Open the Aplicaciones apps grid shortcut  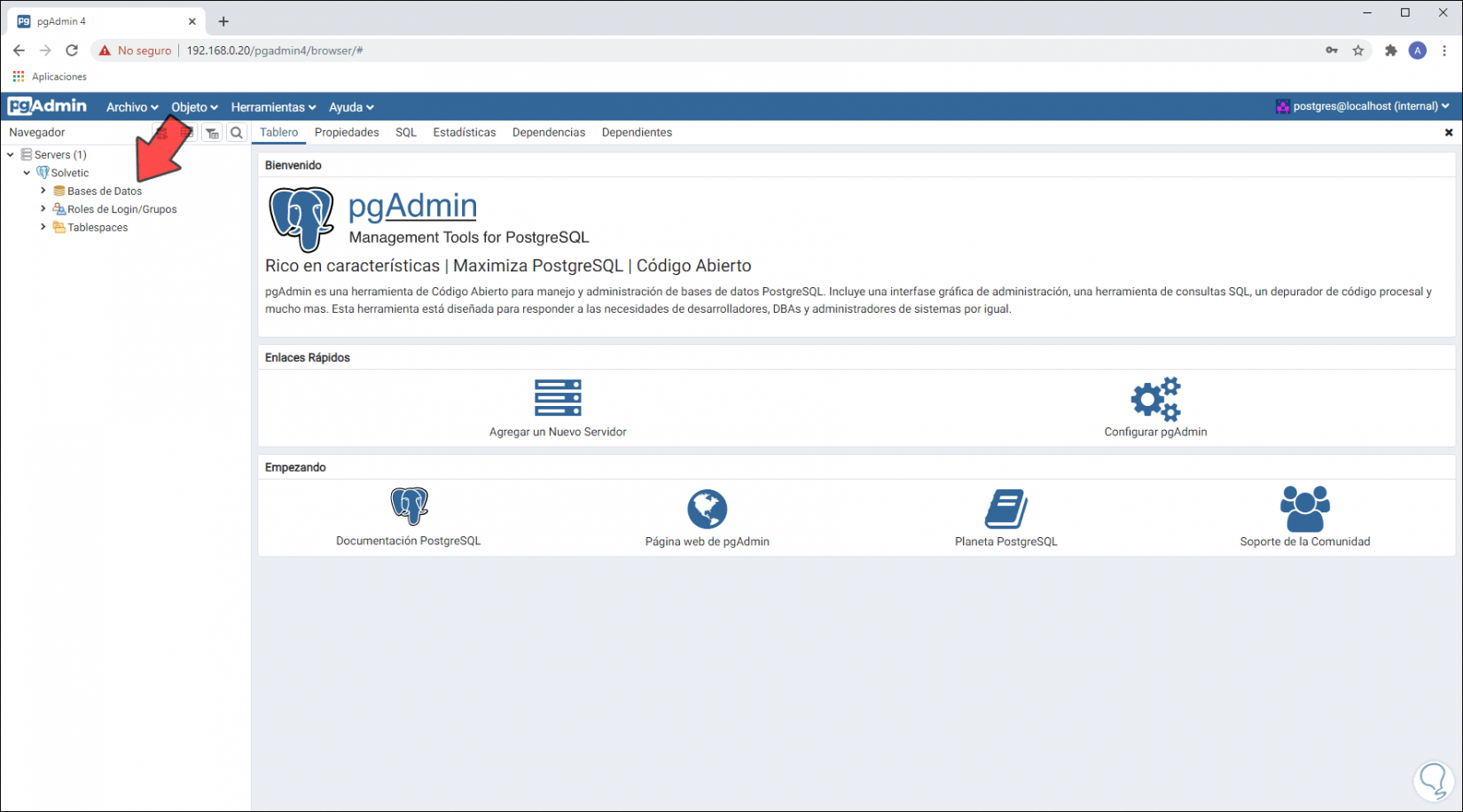click(19, 77)
